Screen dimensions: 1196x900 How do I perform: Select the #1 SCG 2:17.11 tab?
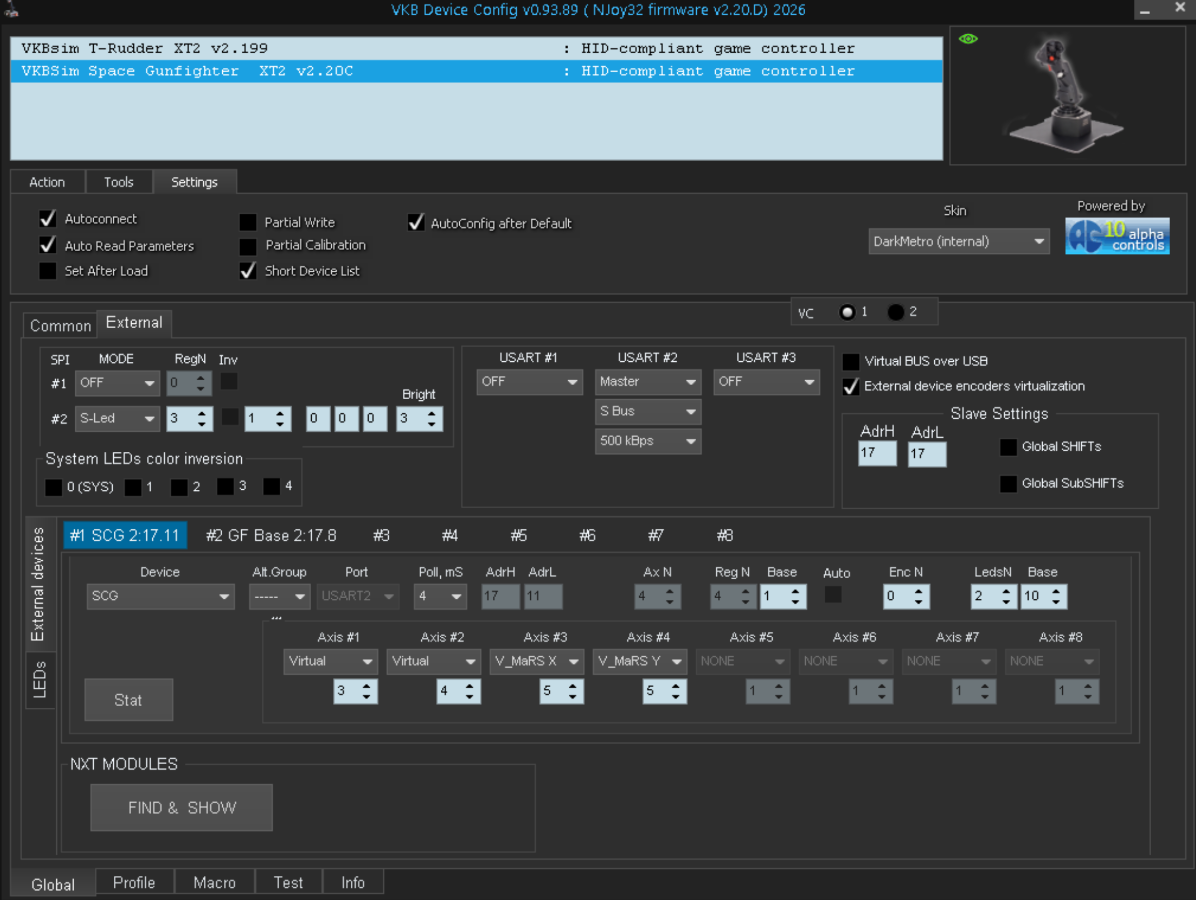(124, 535)
